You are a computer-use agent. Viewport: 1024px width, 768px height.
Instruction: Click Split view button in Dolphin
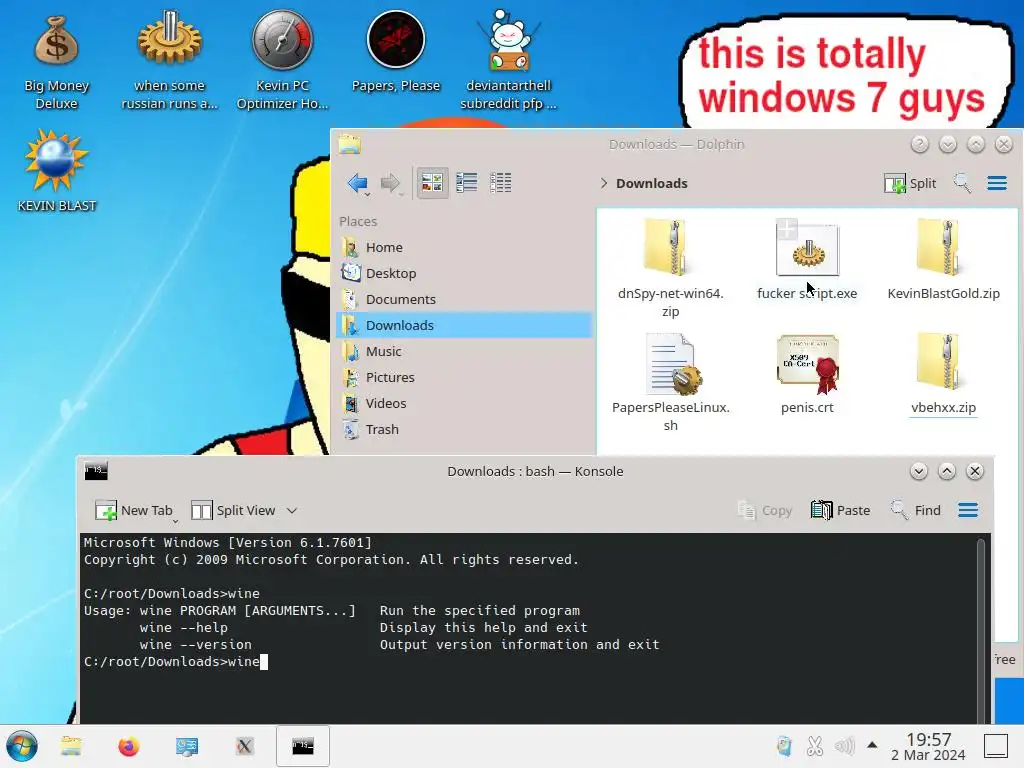coord(910,184)
